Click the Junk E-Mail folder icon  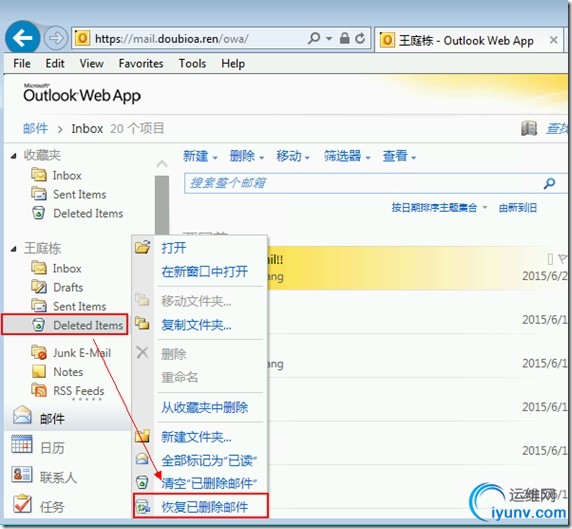point(39,352)
